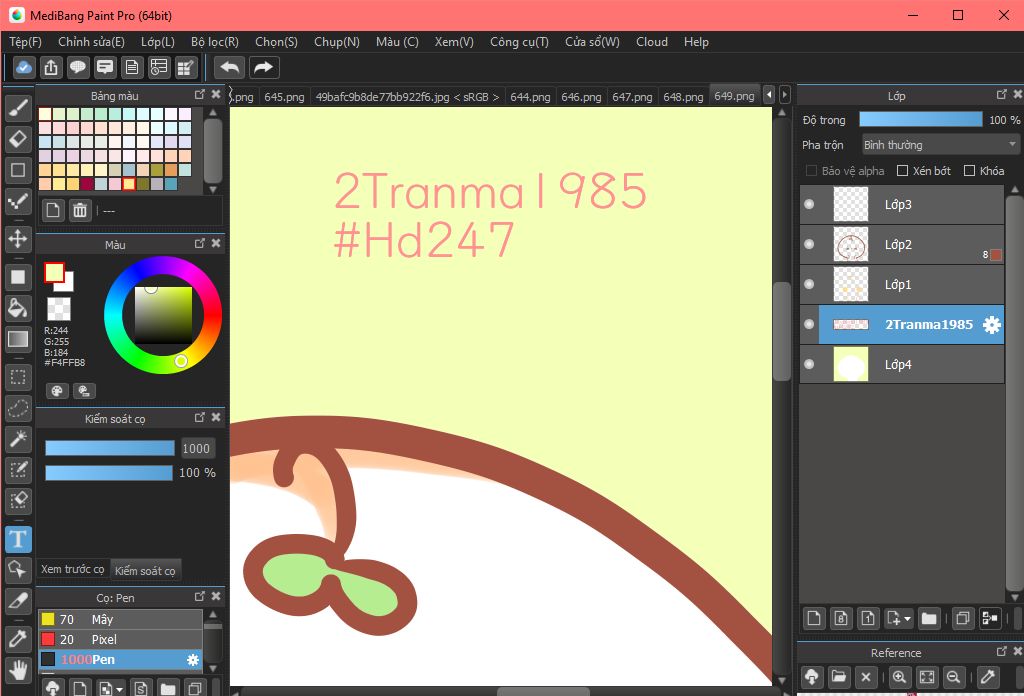
Task: Pop out the Lớp layers panel
Action: [1001, 95]
